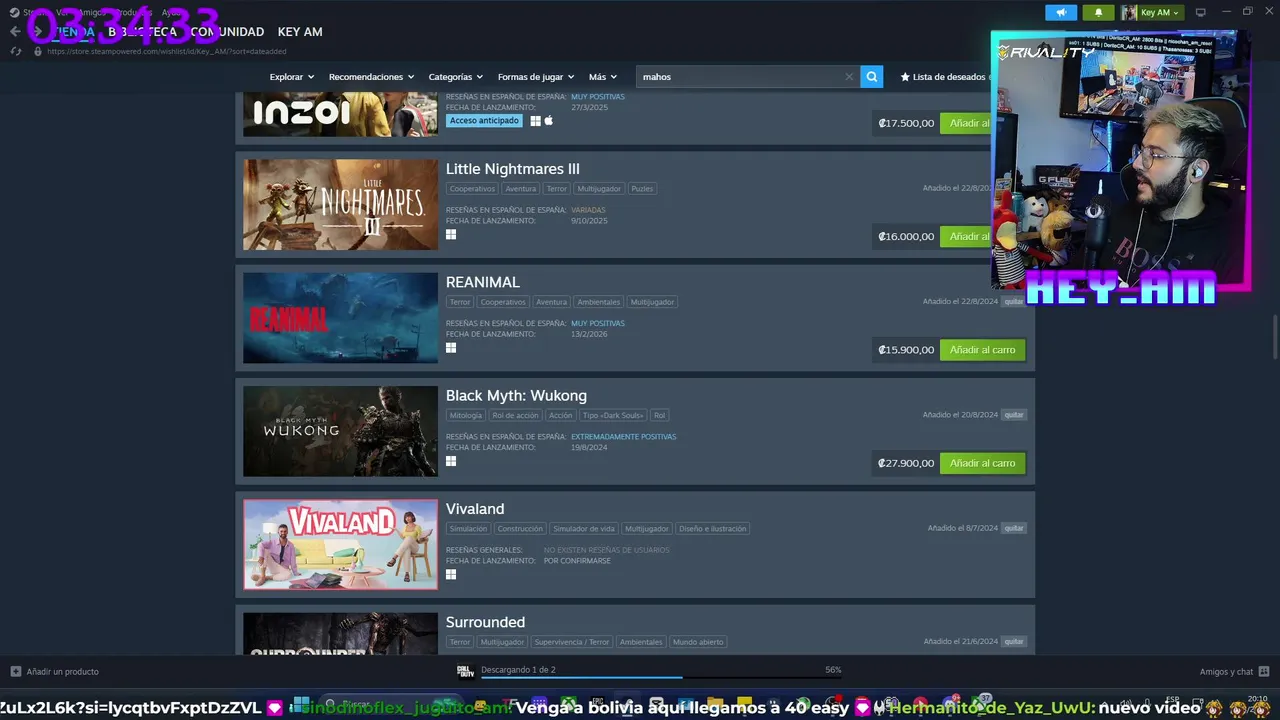Click the plus icon beside Añadir un producto
1280x720 pixels.
coord(15,671)
